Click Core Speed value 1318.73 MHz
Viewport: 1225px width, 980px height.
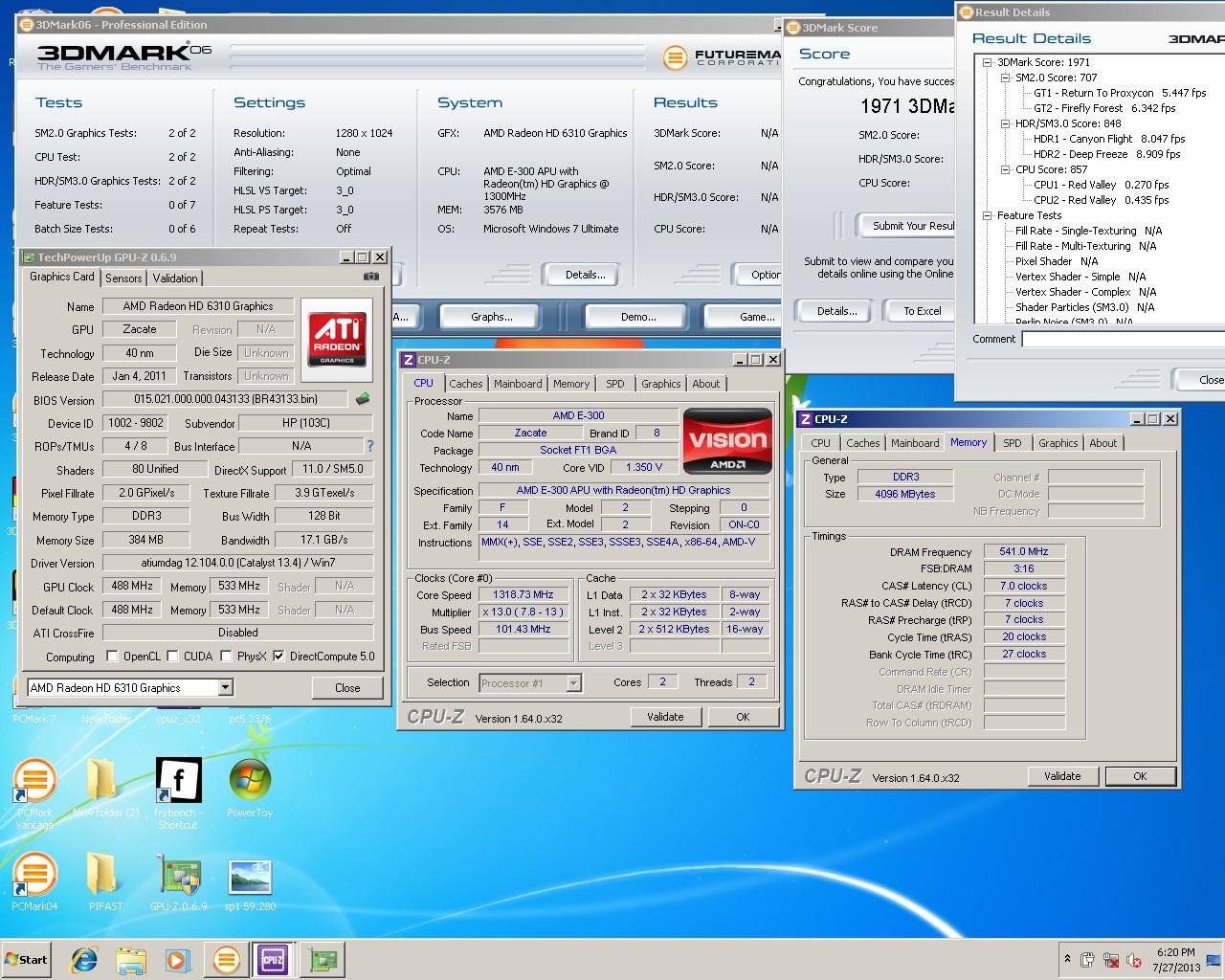click(x=523, y=594)
